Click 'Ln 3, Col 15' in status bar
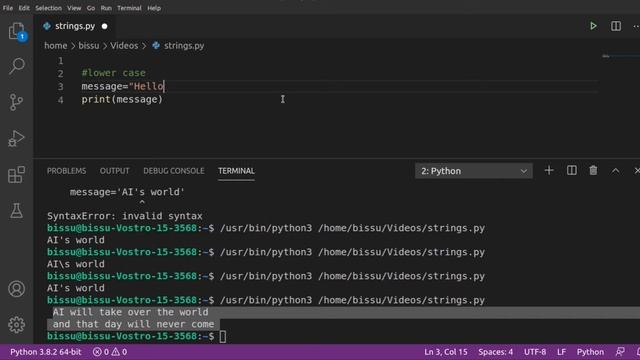Viewport: 640px width, 360px height. pyautogui.click(x=446, y=352)
